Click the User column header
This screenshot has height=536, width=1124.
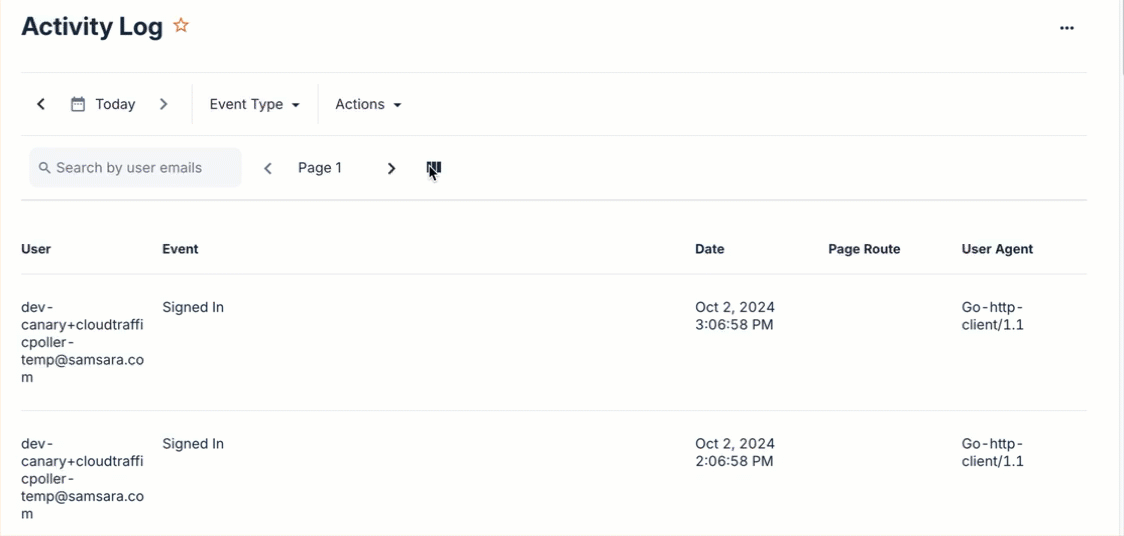click(36, 249)
